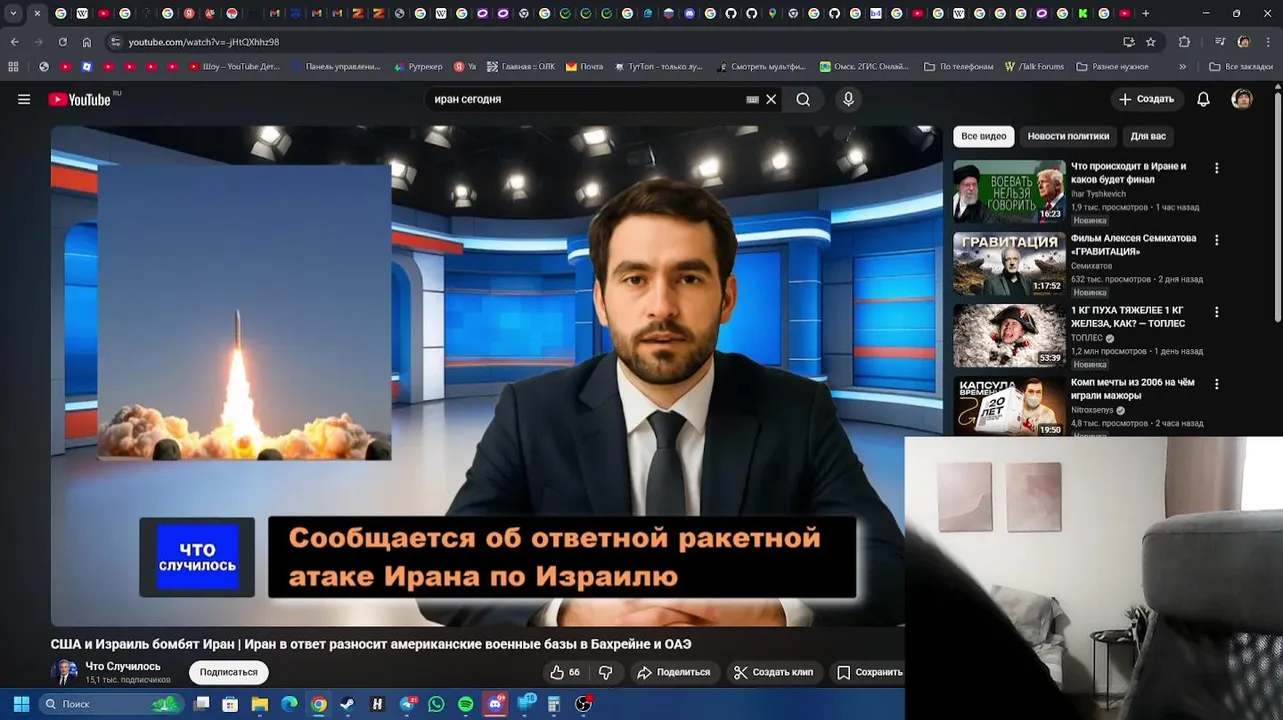Screen dimensions: 1283x720
Task: Start voice search with the microphone icon
Action: tap(848, 100)
